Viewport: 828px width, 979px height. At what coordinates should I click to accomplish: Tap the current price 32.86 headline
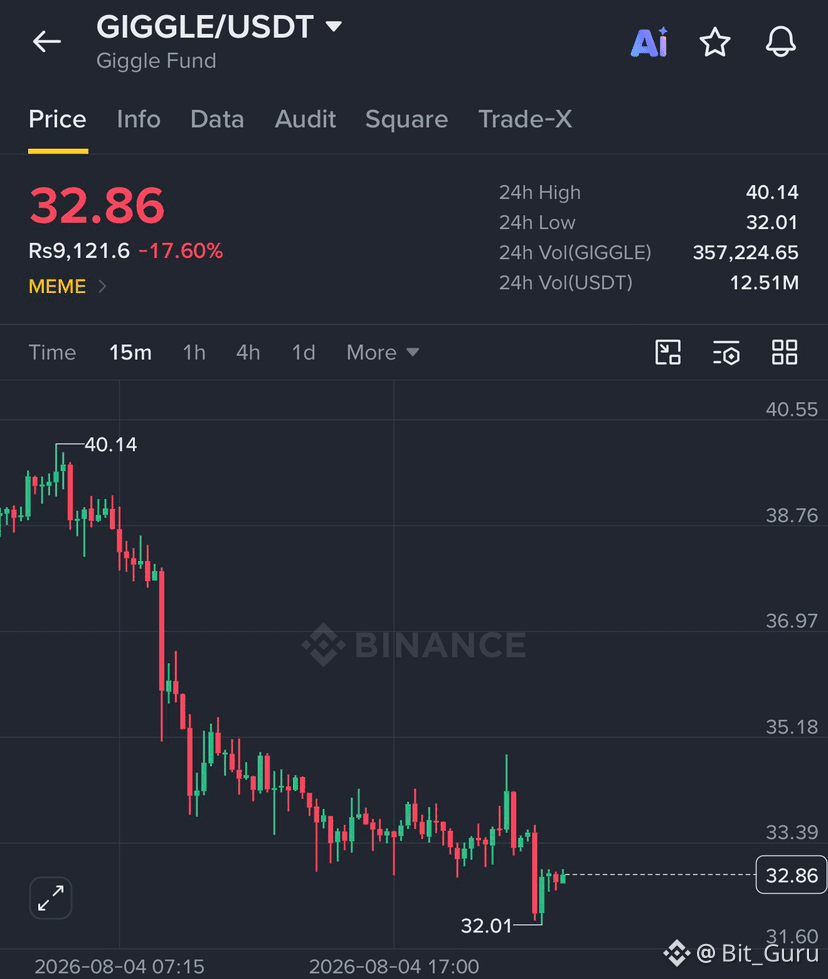pos(97,205)
